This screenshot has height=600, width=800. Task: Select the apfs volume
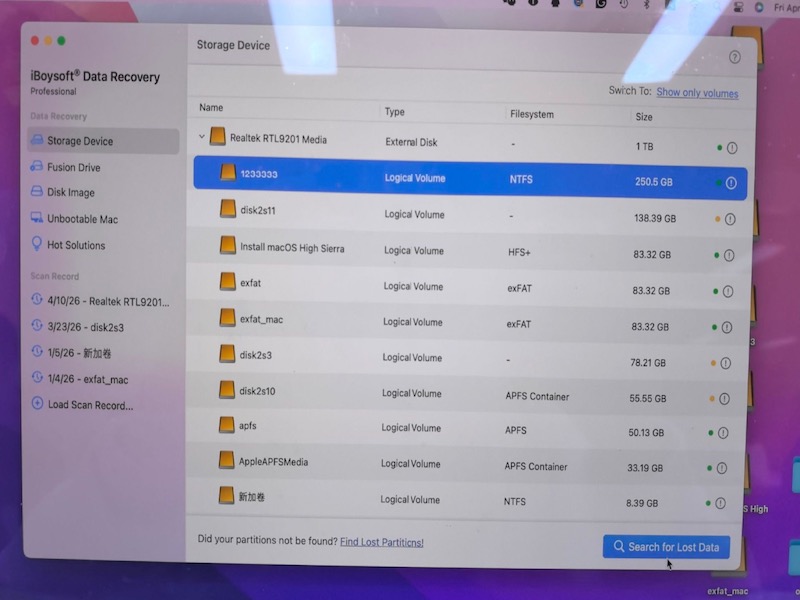464,429
